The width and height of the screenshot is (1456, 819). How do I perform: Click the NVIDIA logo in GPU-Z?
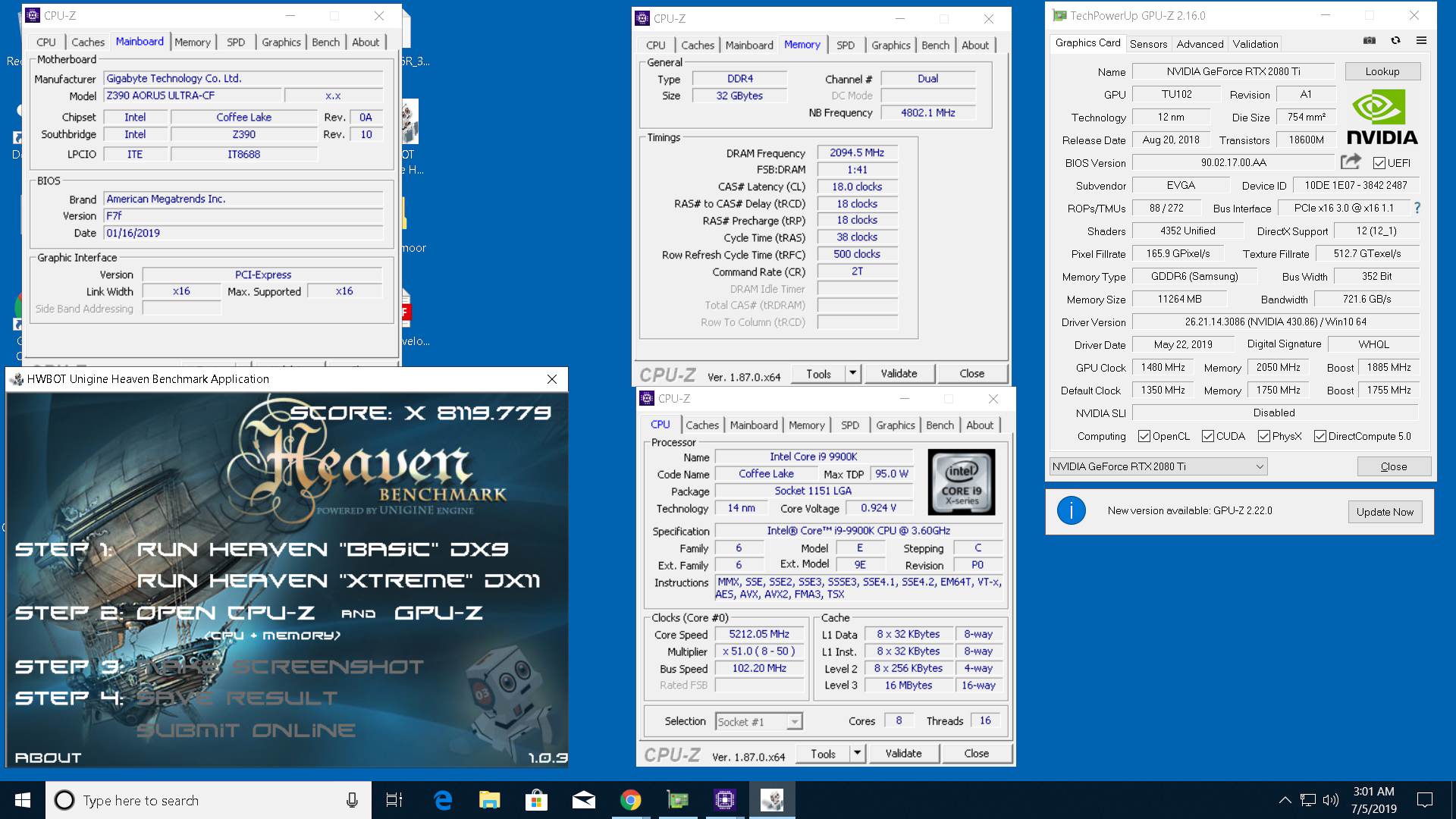point(1382,116)
